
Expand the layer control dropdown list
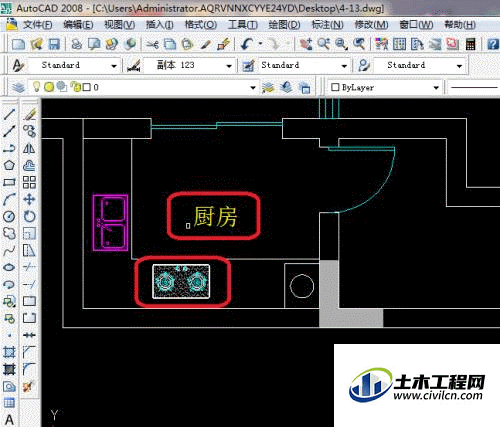pyautogui.click(x=253, y=88)
